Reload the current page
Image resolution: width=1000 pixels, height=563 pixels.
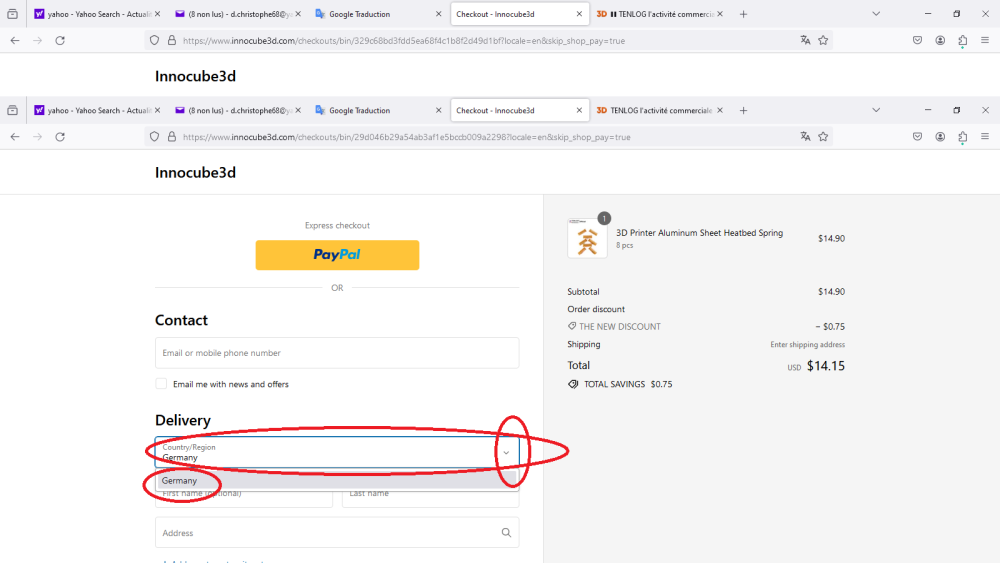point(60,137)
